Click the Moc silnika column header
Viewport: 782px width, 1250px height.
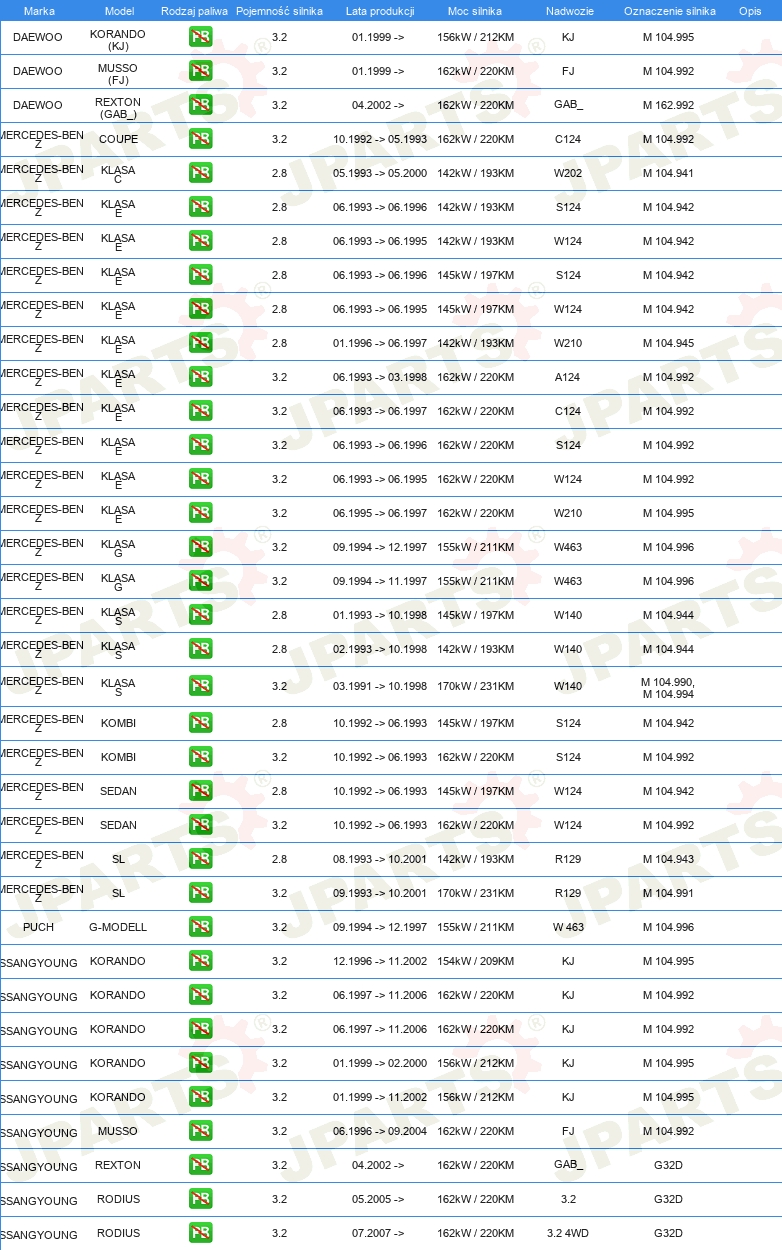(475, 11)
